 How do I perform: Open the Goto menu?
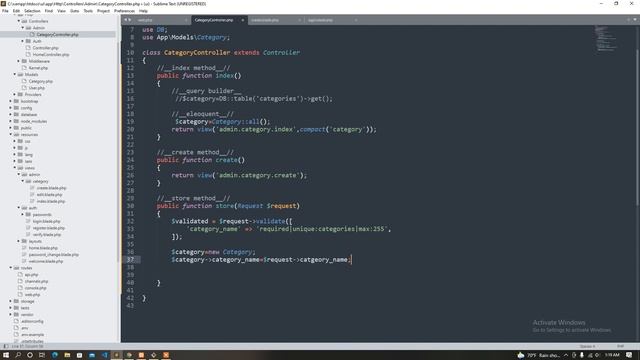tap(74, 11)
